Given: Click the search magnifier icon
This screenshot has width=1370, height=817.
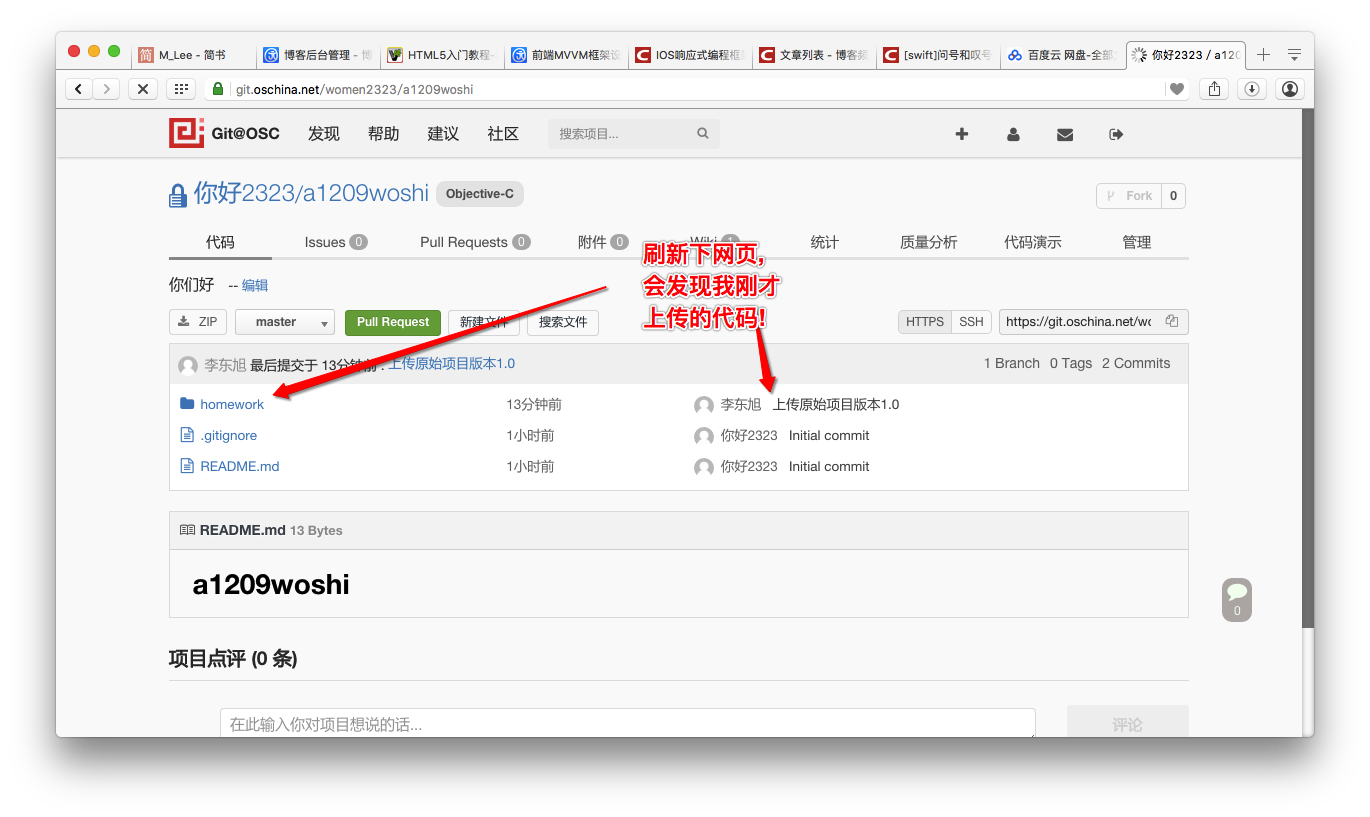Looking at the screenshot, I should point(703,133).
